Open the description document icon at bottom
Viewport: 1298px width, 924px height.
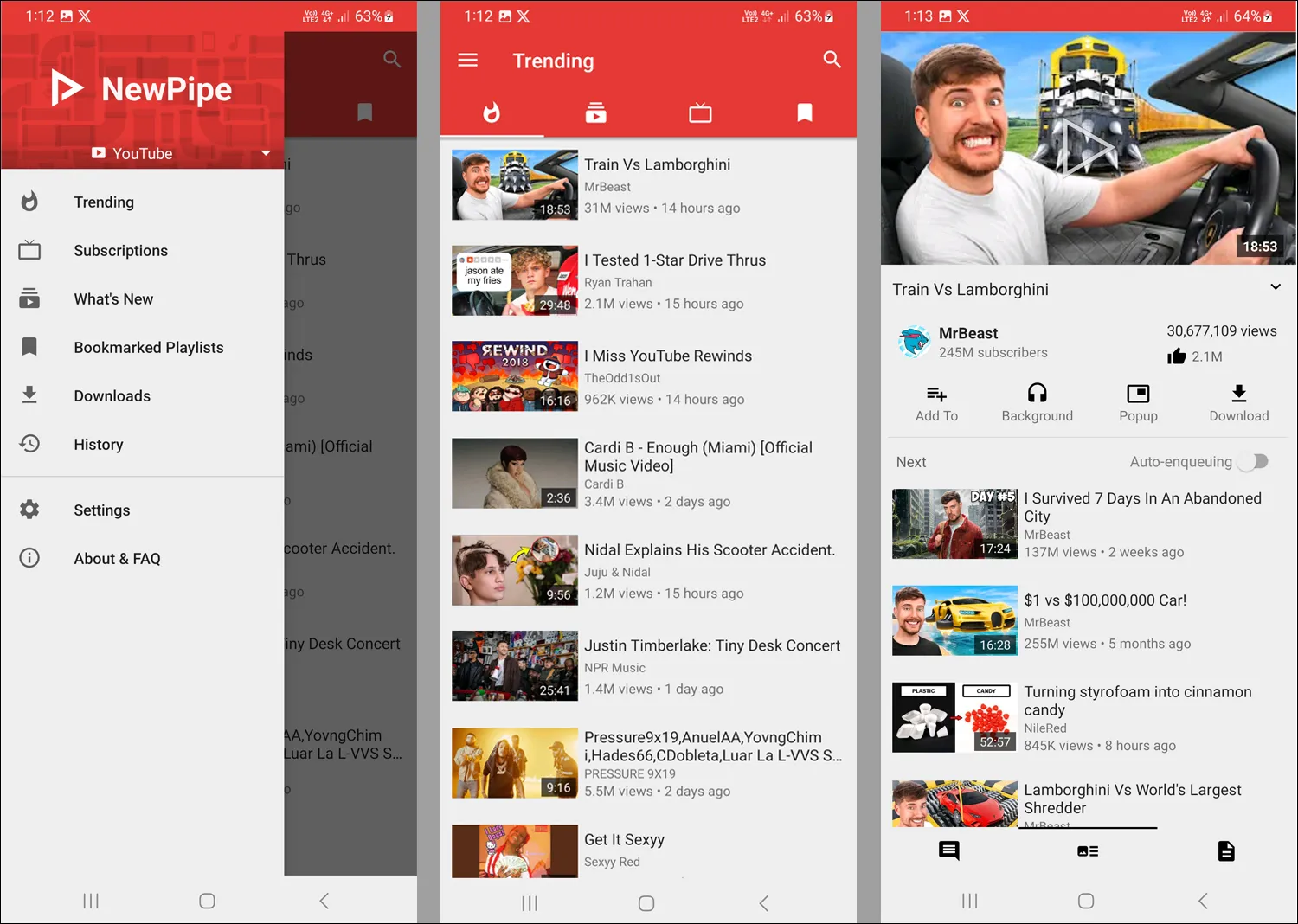click(1226, 850)
